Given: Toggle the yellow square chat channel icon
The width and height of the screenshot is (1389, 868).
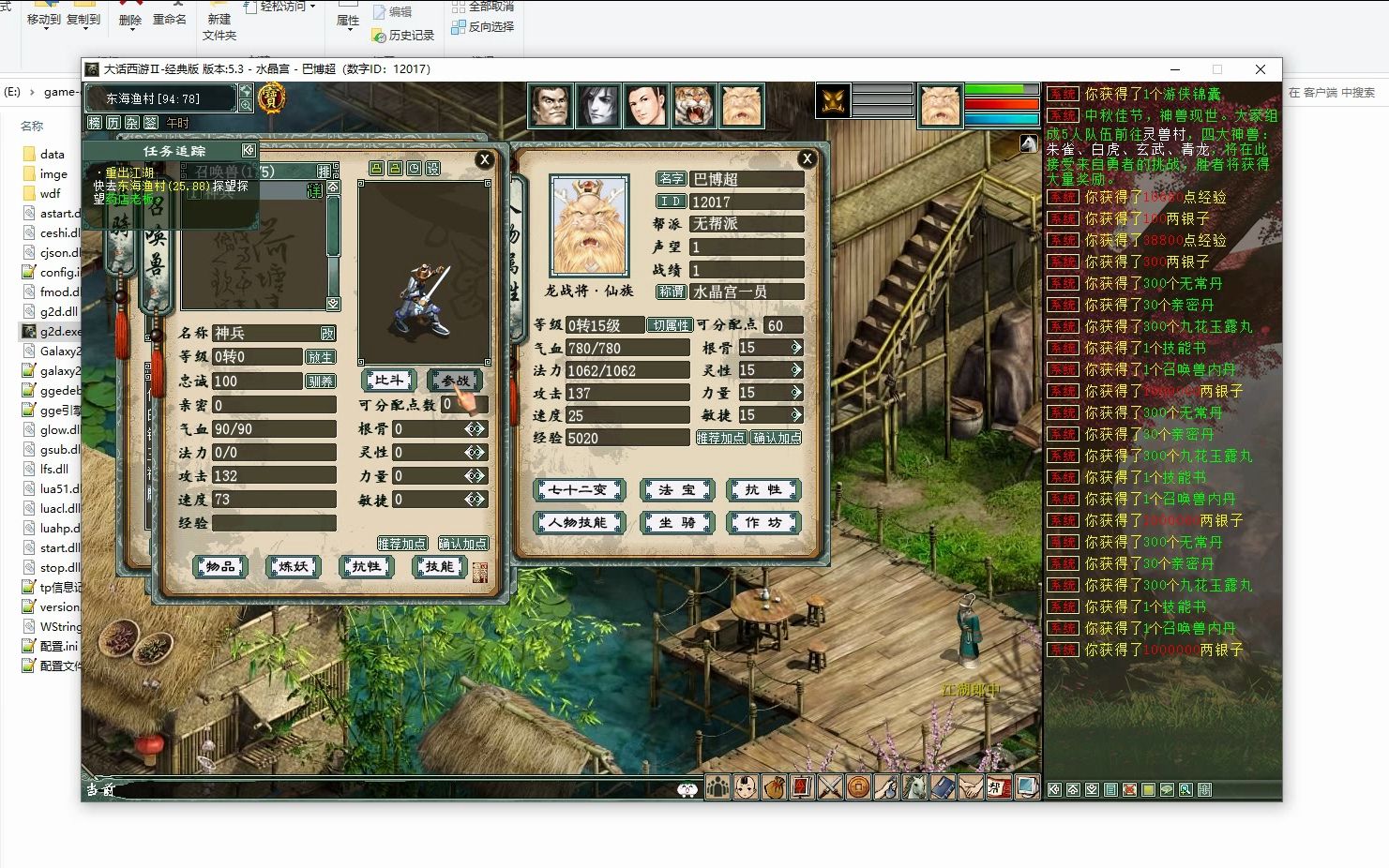Looking at the screenshot, I should (1148, 790).
